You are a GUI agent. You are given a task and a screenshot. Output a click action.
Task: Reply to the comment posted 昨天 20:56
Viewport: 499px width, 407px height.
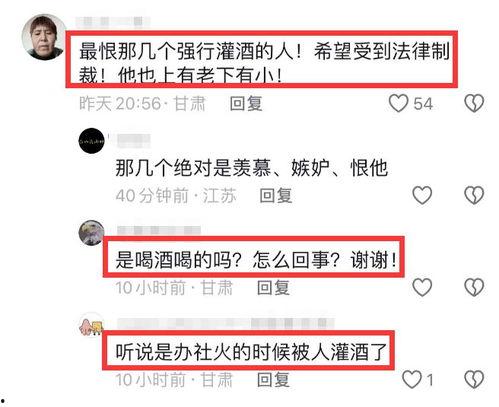click(246, 103)
